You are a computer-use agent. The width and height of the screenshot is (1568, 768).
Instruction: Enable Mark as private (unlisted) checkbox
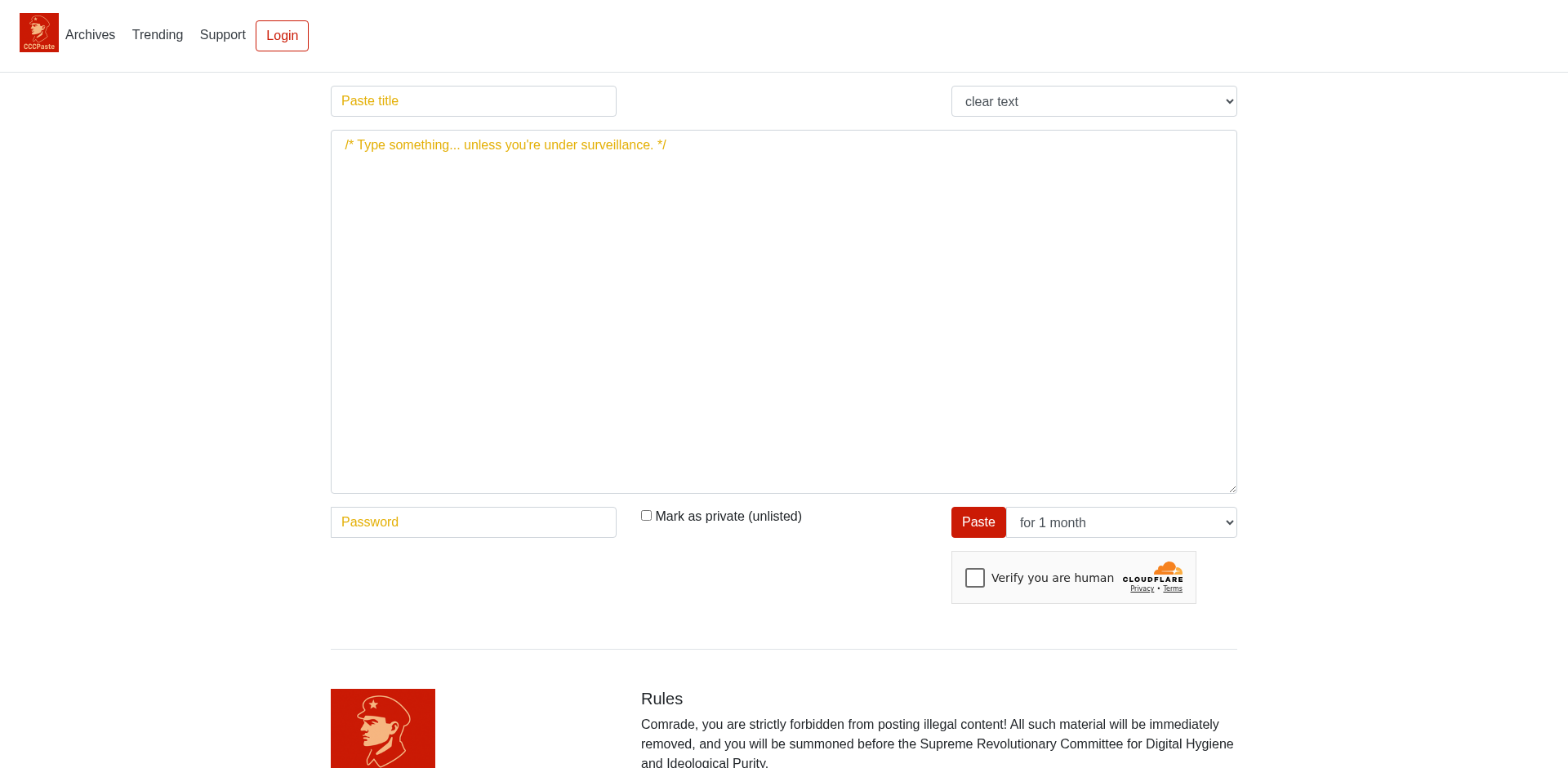coord(646,516)
